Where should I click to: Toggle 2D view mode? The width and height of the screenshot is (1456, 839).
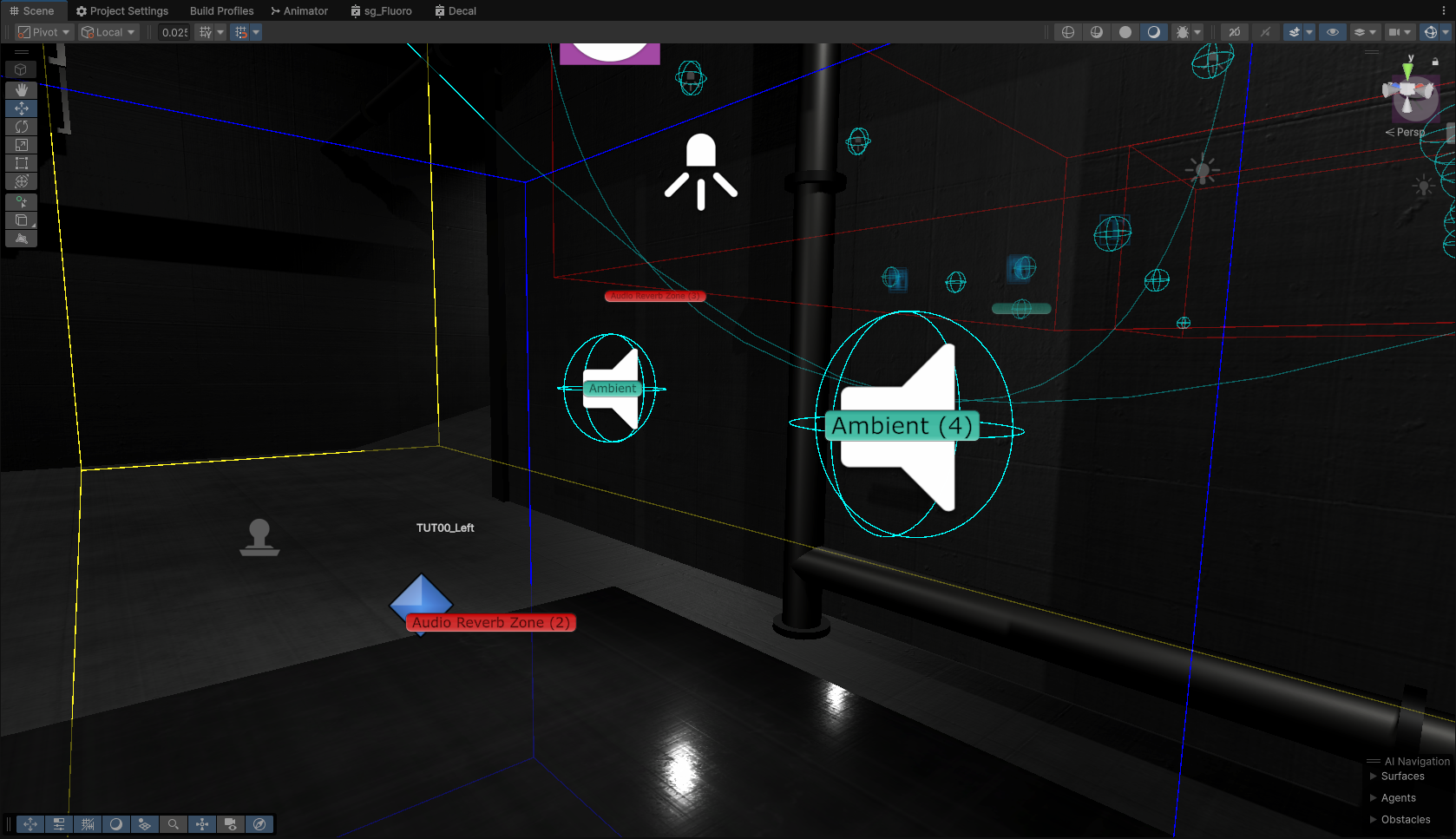click(1235, 32)
